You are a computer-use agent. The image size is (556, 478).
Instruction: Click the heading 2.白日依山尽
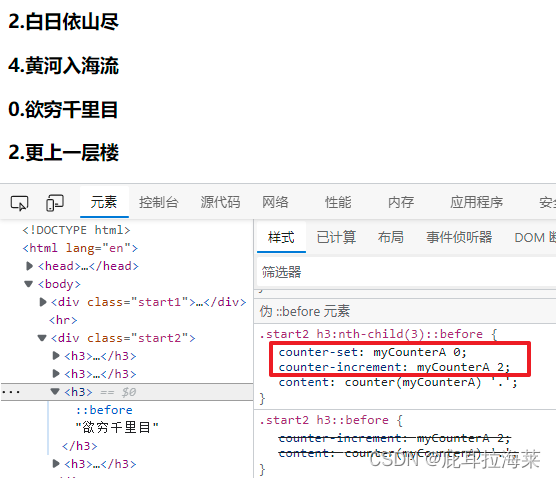pyautogui.click(x=63, y=22)
